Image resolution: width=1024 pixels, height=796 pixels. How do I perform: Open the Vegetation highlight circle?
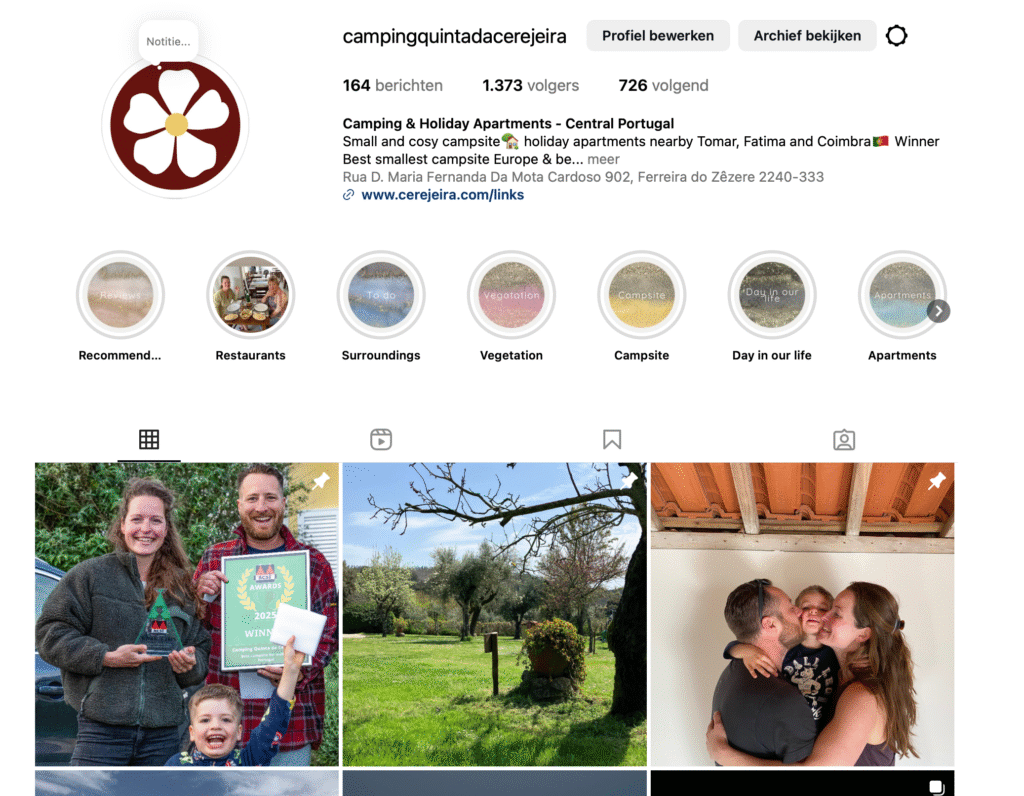click(x=511, y=295)
